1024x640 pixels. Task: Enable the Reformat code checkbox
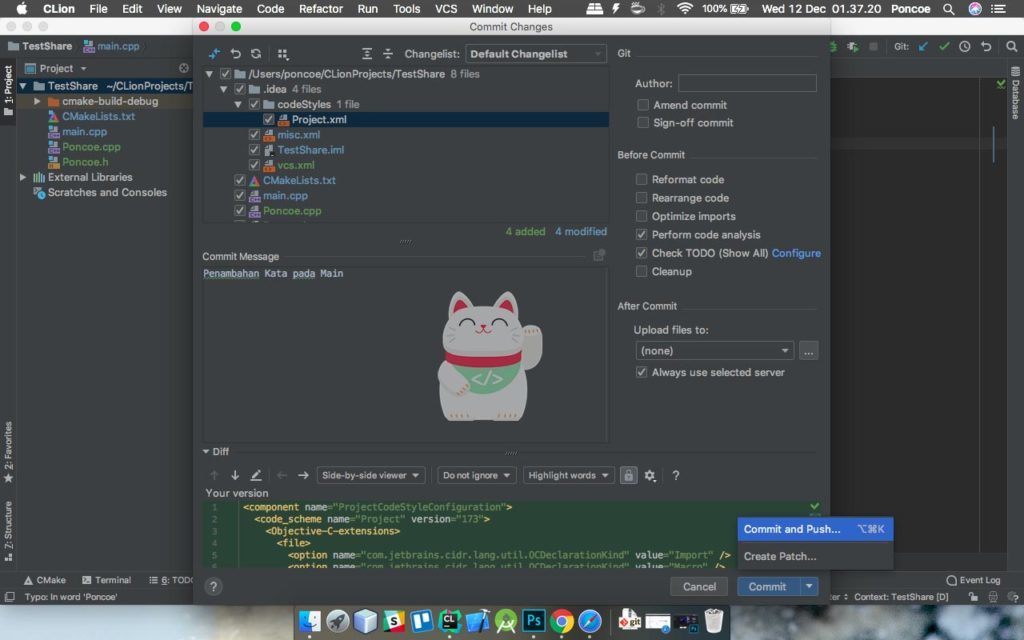click(x=641, y=179)
